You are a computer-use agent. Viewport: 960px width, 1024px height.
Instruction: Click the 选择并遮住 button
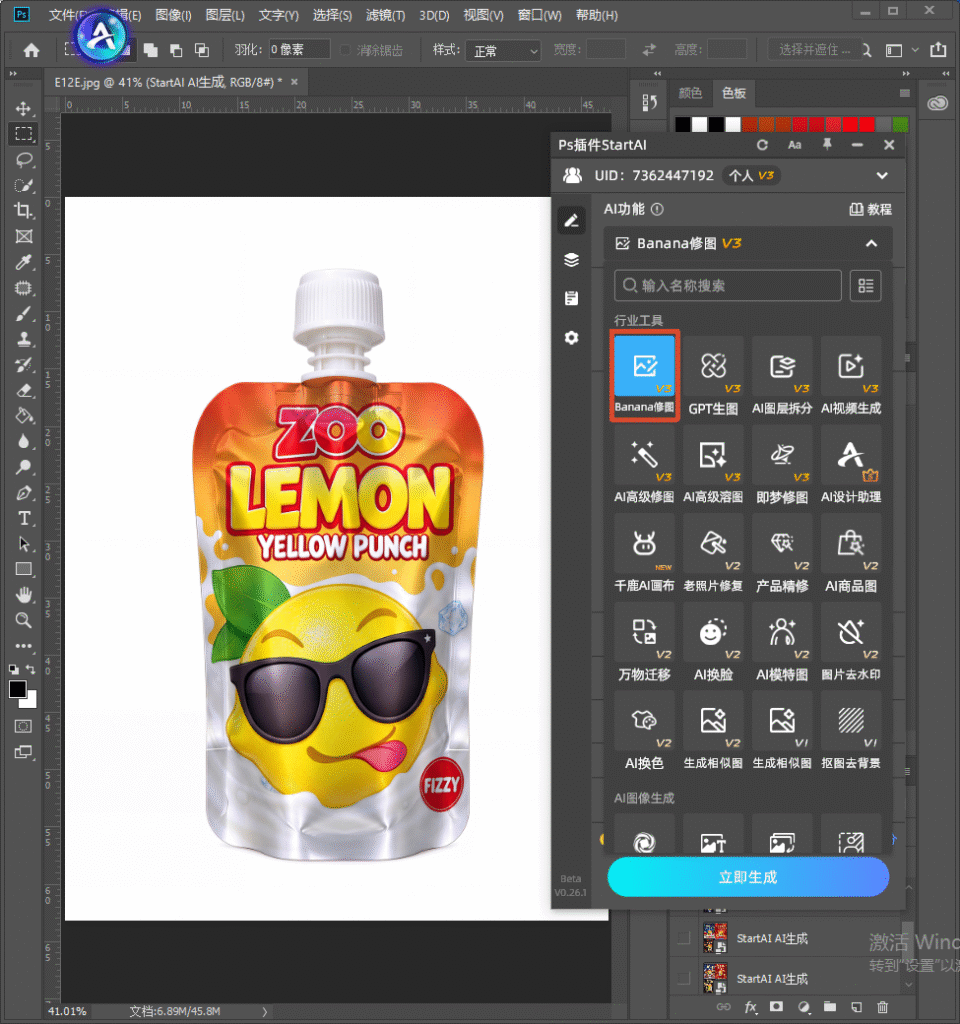[814, 50]
